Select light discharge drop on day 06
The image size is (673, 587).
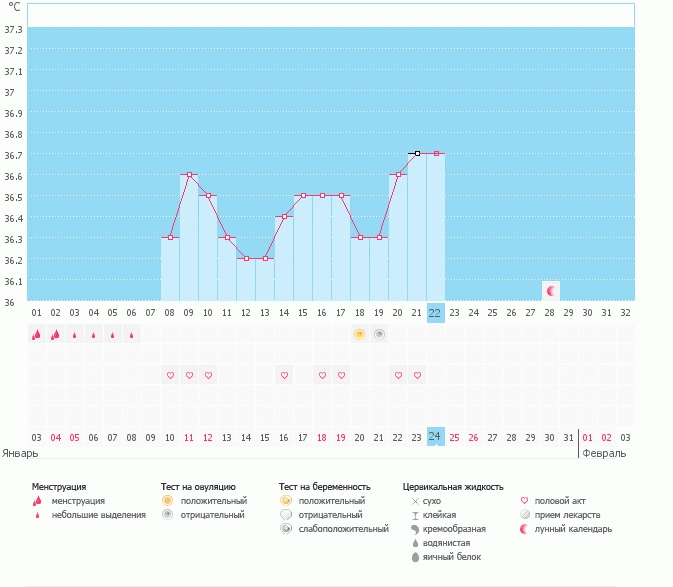pyautogui.click(x=132, y=335)
